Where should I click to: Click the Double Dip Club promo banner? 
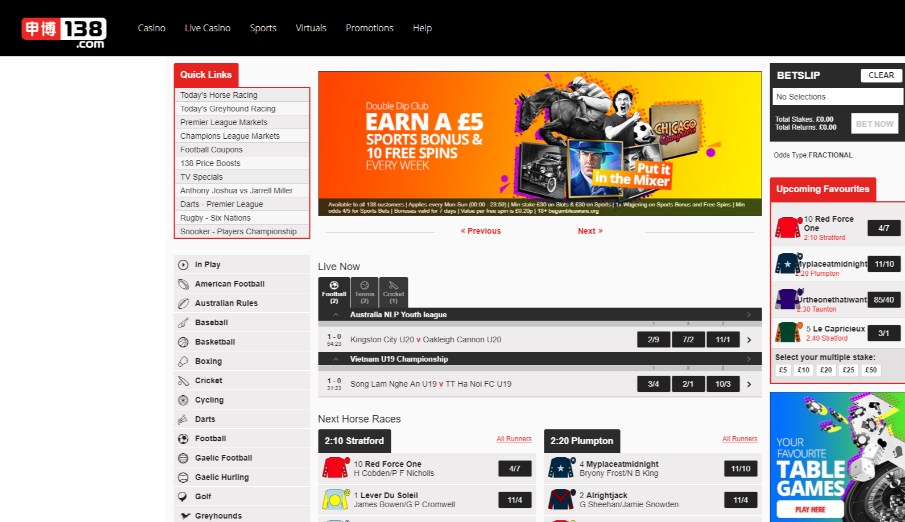tap(540, 144)
